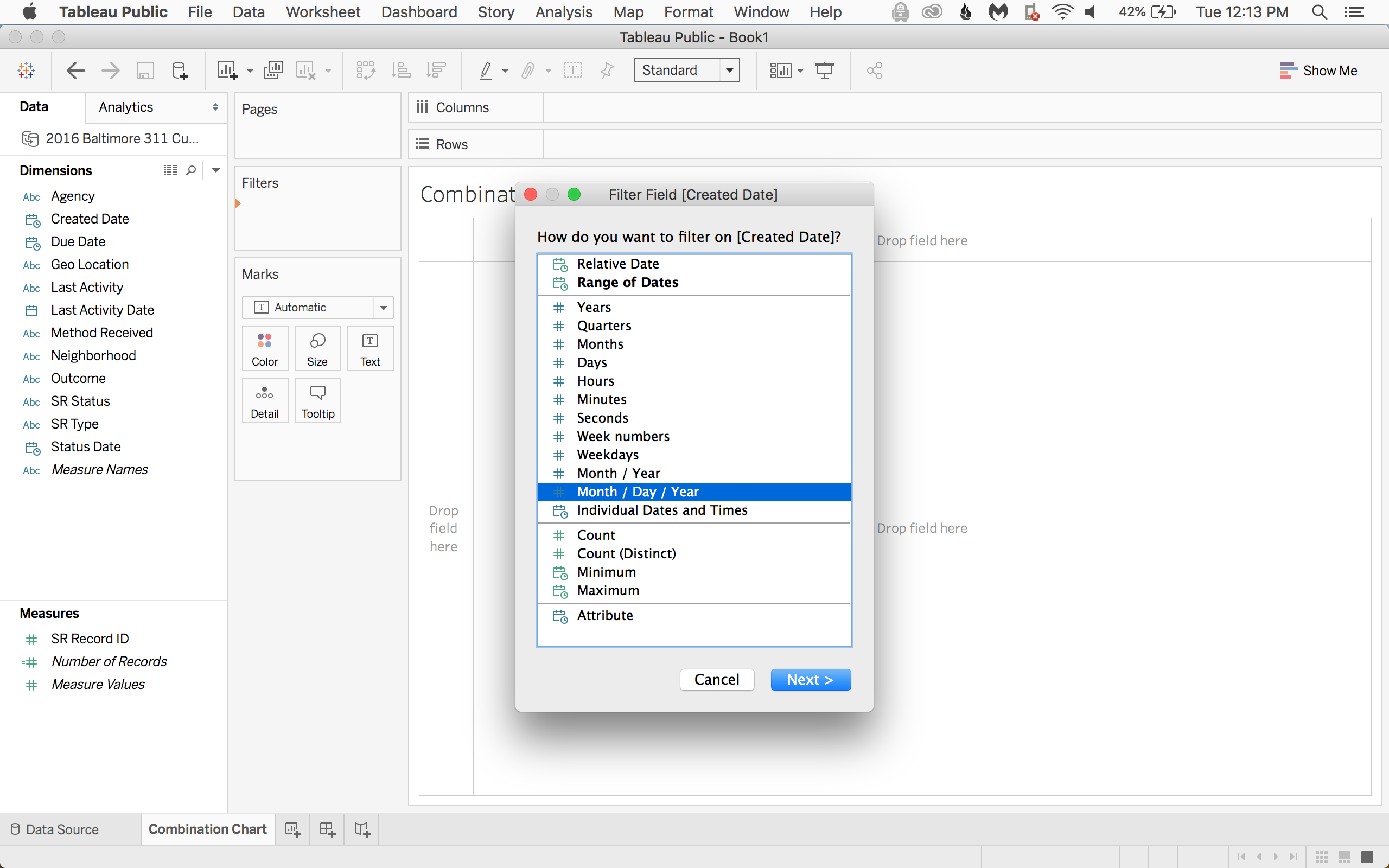Click the Next button in filter dialog
This screenshot has height=868, width=1389.
811,680
